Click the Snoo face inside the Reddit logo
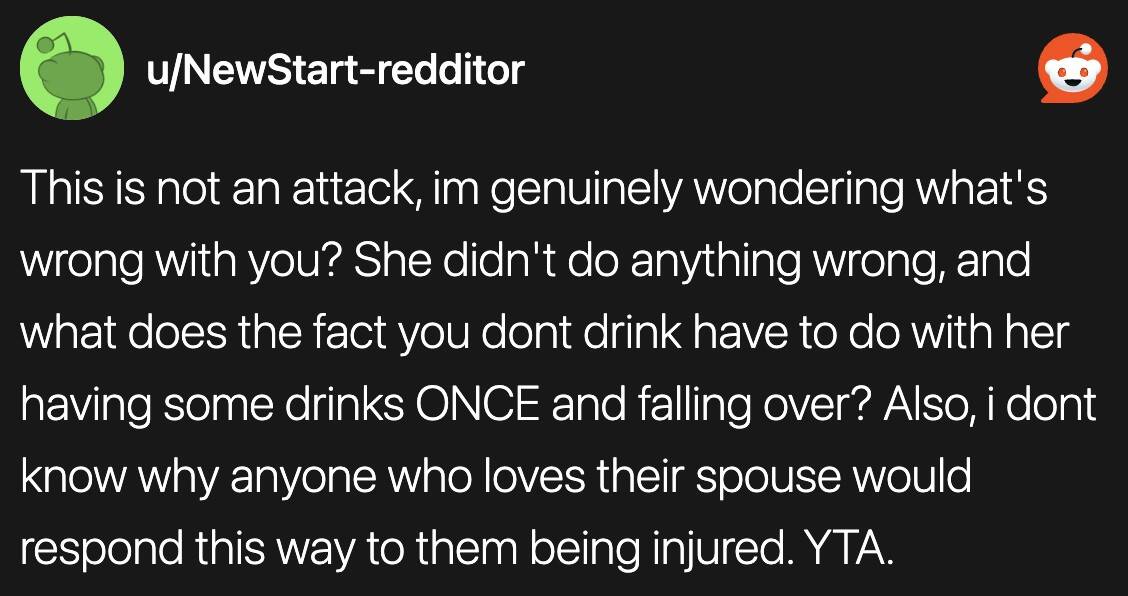The height and width of the screenshot is (596, 1128). [x=1073, y=74]
